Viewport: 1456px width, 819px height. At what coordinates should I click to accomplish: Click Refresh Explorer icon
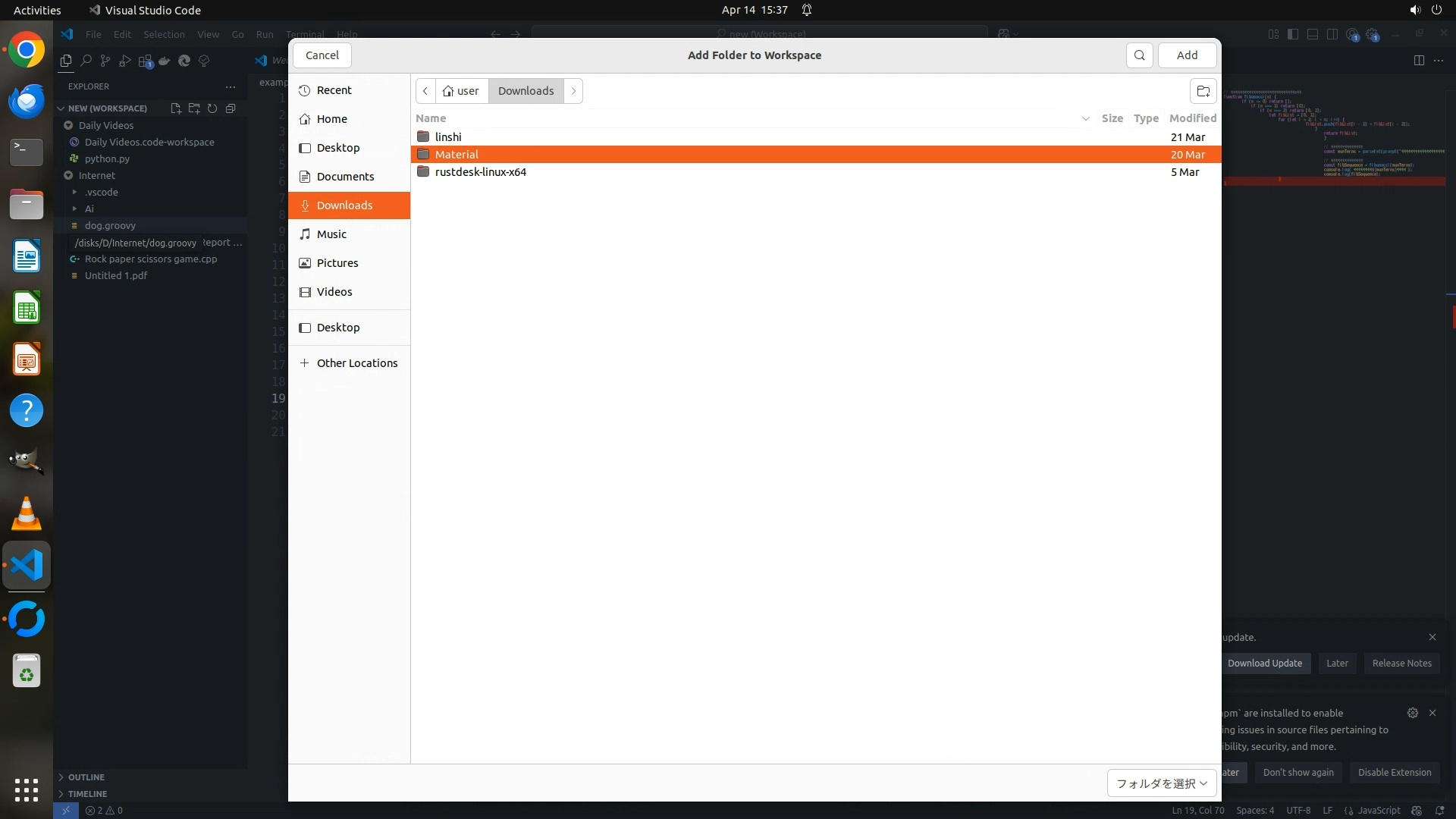(212, 108)
